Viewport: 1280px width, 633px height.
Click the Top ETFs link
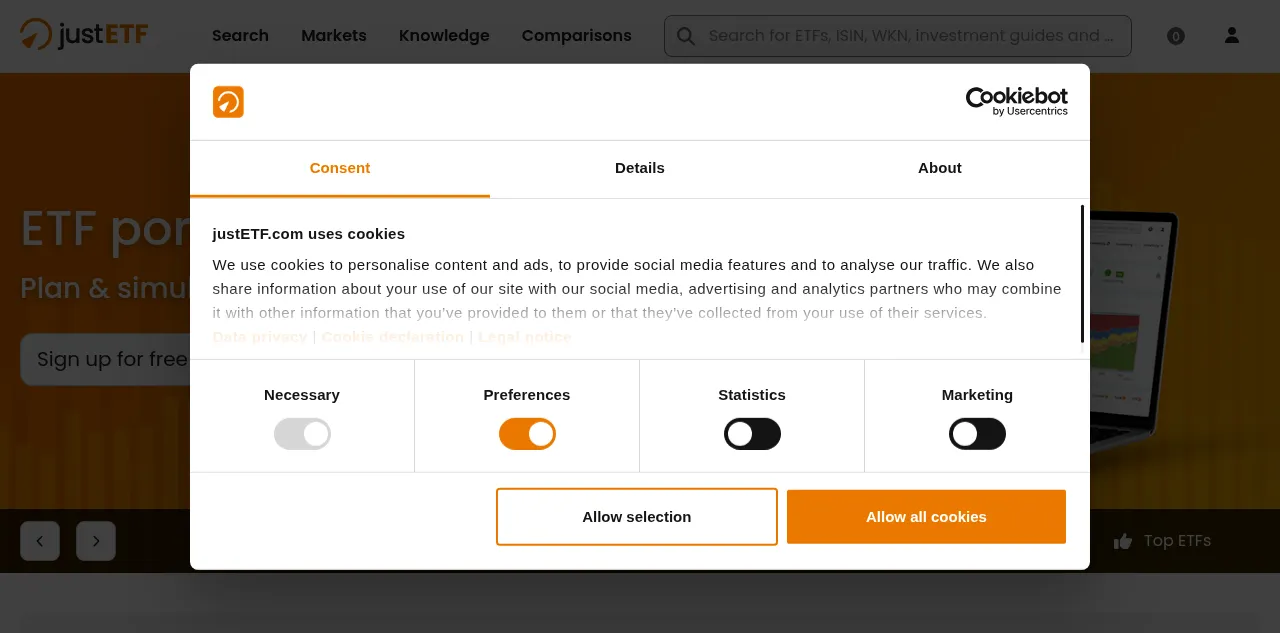tap(1177, 541)
